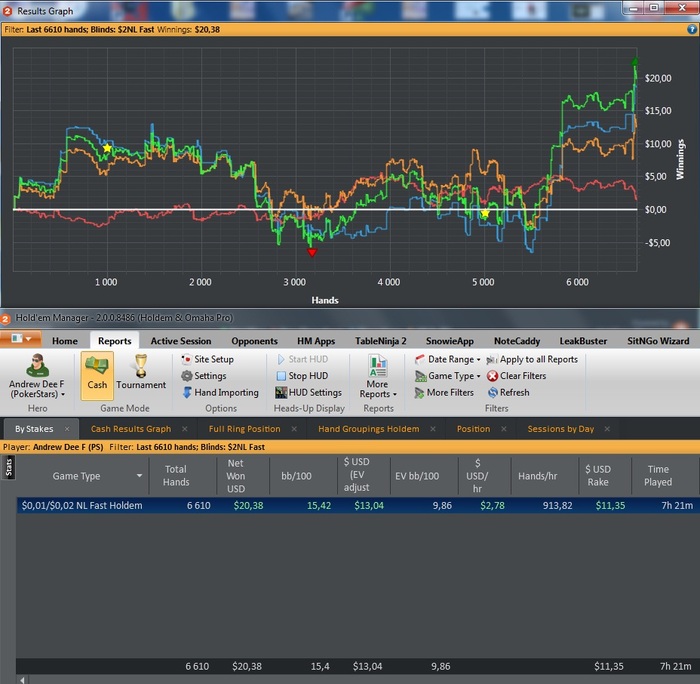Image resolution: width=700 pixels, height=684 pixels.
Task: Open the TableNinja 2 tab
Action: (381, 341)
